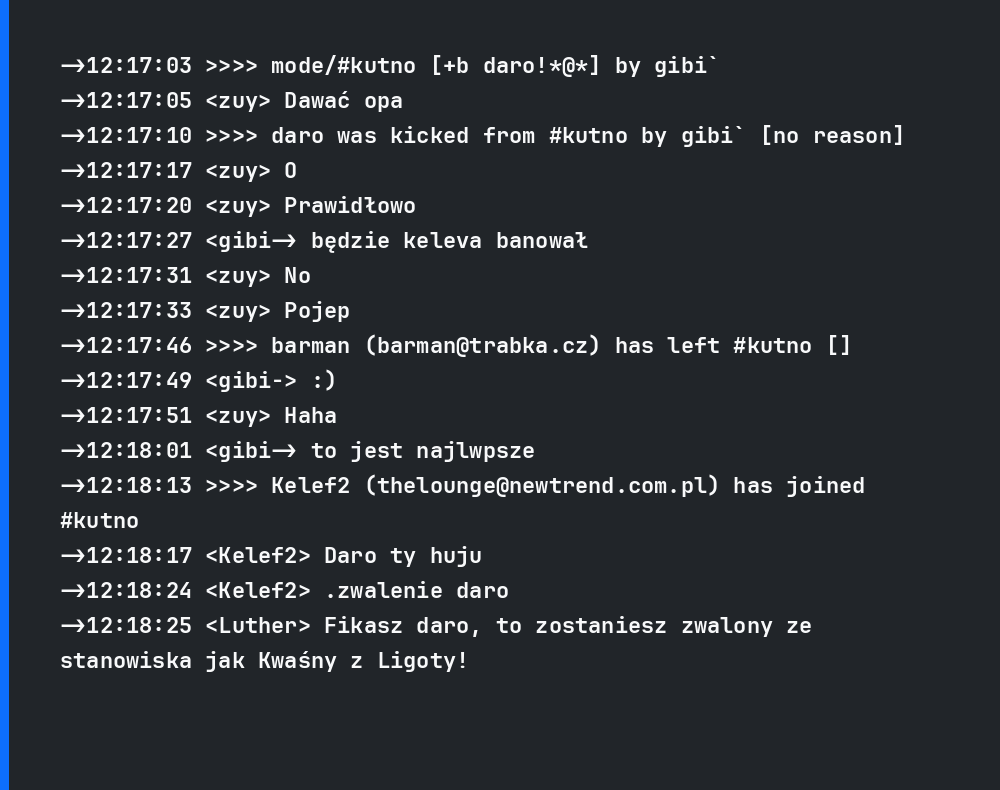Click the "Dawać opa" message
This screenshot has width=1000, height=790.
pyautogui.click(x=343, y=101)
